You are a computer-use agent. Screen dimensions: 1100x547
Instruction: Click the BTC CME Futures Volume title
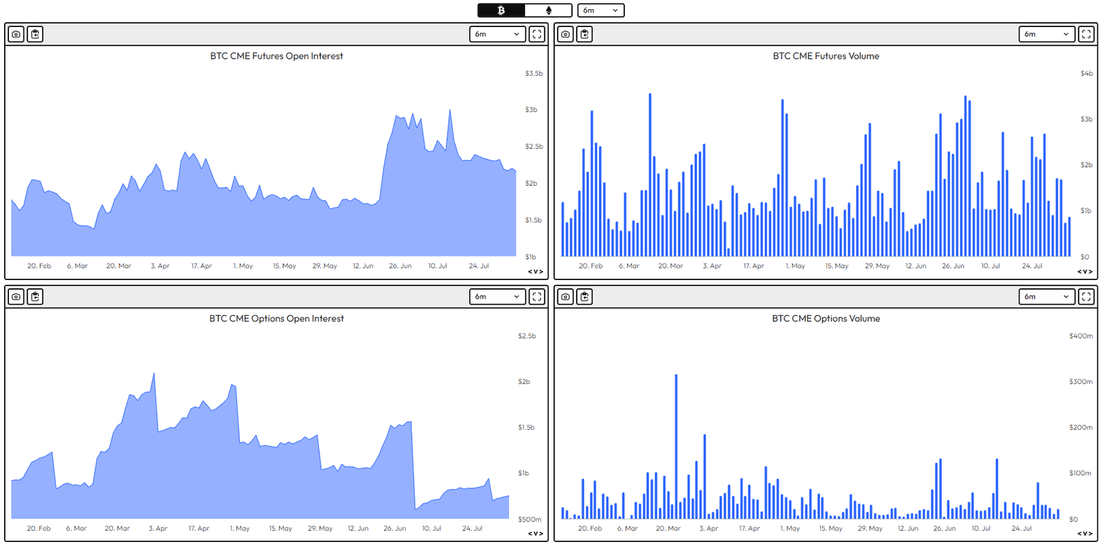pyautogui.click(x=826, y=56)
